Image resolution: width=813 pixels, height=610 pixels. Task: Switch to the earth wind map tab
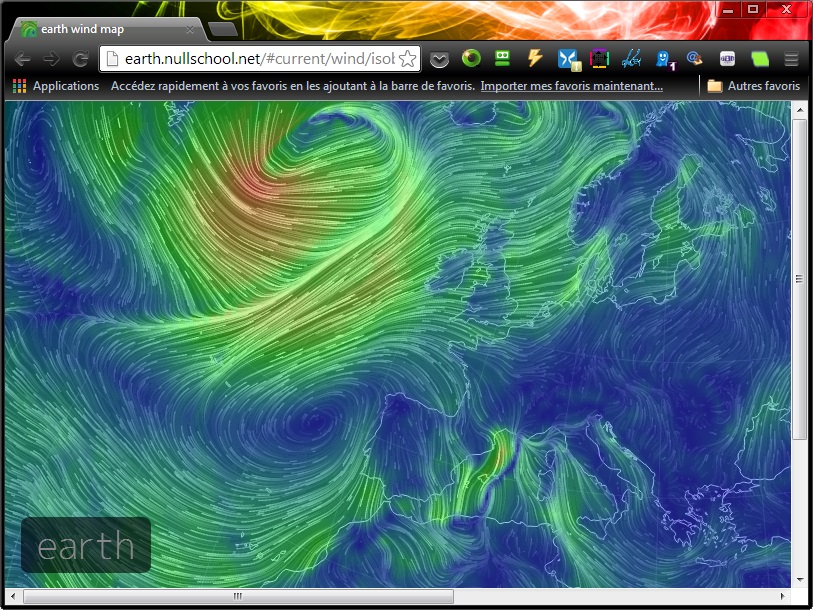[106, 29]
